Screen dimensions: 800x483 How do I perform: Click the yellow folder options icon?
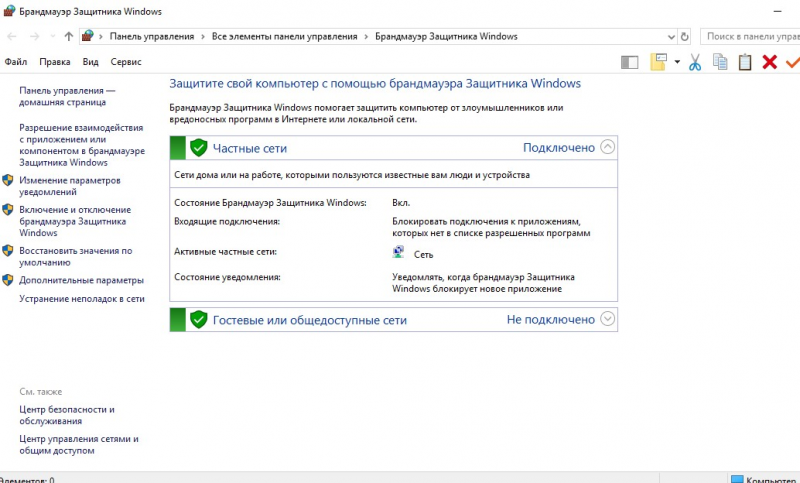[x=659, y=62]
